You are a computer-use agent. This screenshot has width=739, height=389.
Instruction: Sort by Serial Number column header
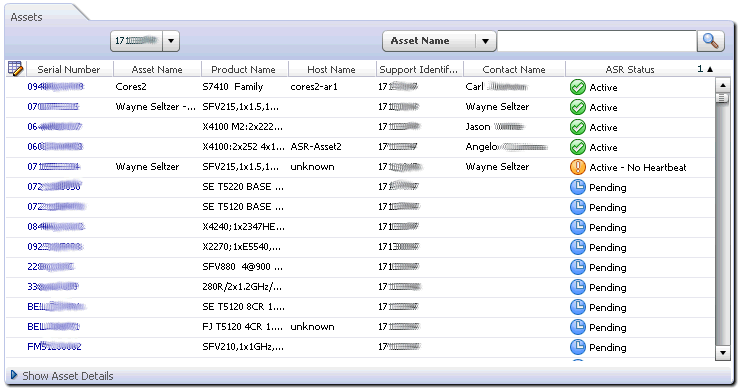(69, 69)
